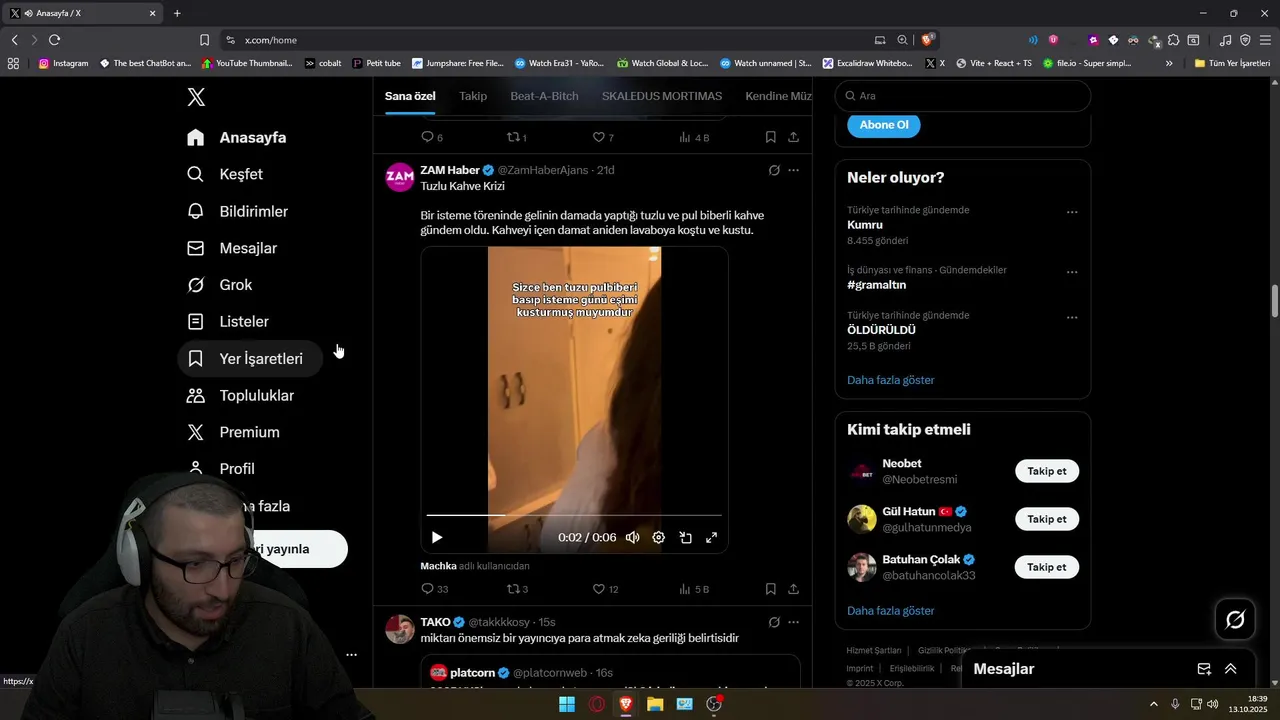
Task: Switch to Beat-A-Bitch tab
Action: point(544,96)
